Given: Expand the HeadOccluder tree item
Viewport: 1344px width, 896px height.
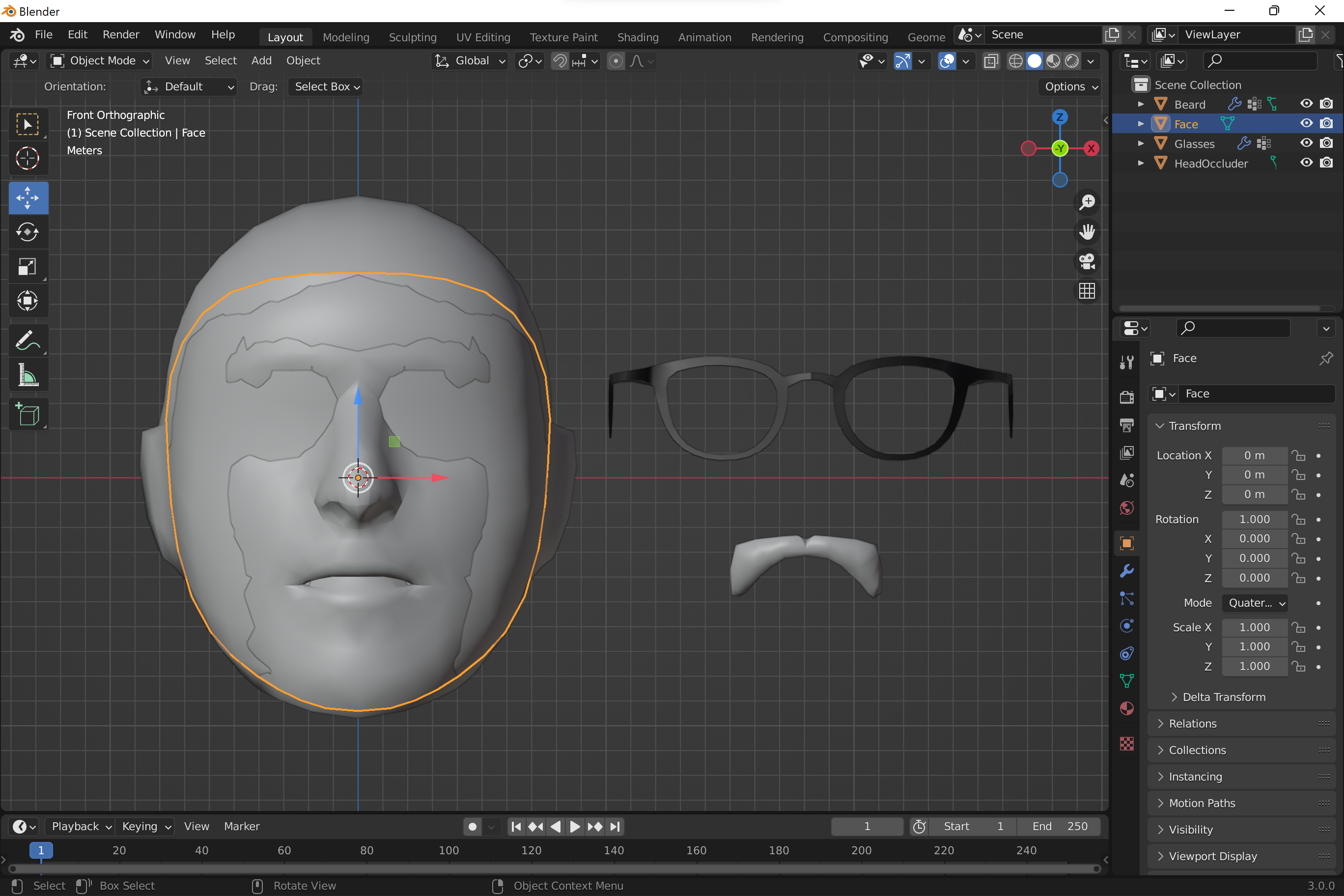Looking at the screenshot, I should tap(1141, 163).
